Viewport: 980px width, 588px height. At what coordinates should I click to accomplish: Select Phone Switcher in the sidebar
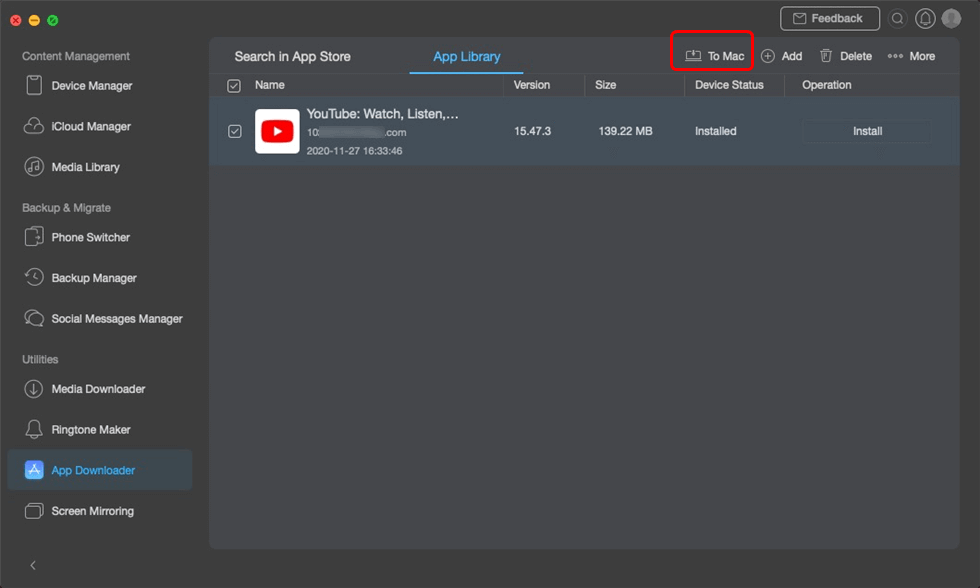point(90,238)
